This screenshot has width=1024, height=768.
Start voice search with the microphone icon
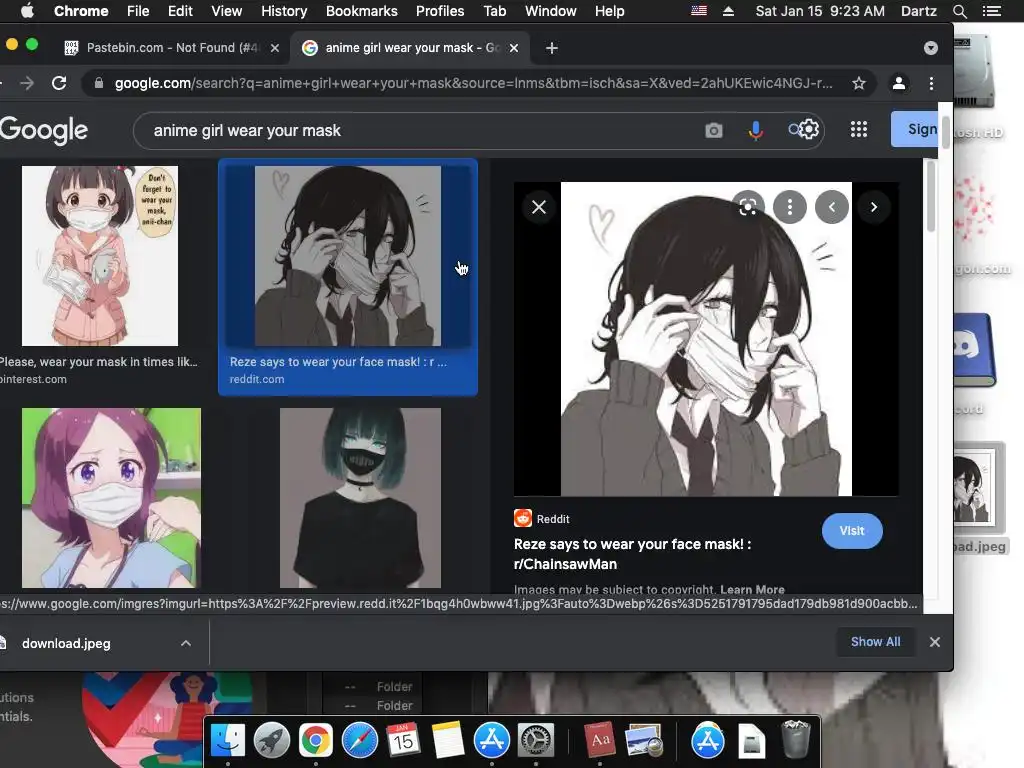pos(756,131)
